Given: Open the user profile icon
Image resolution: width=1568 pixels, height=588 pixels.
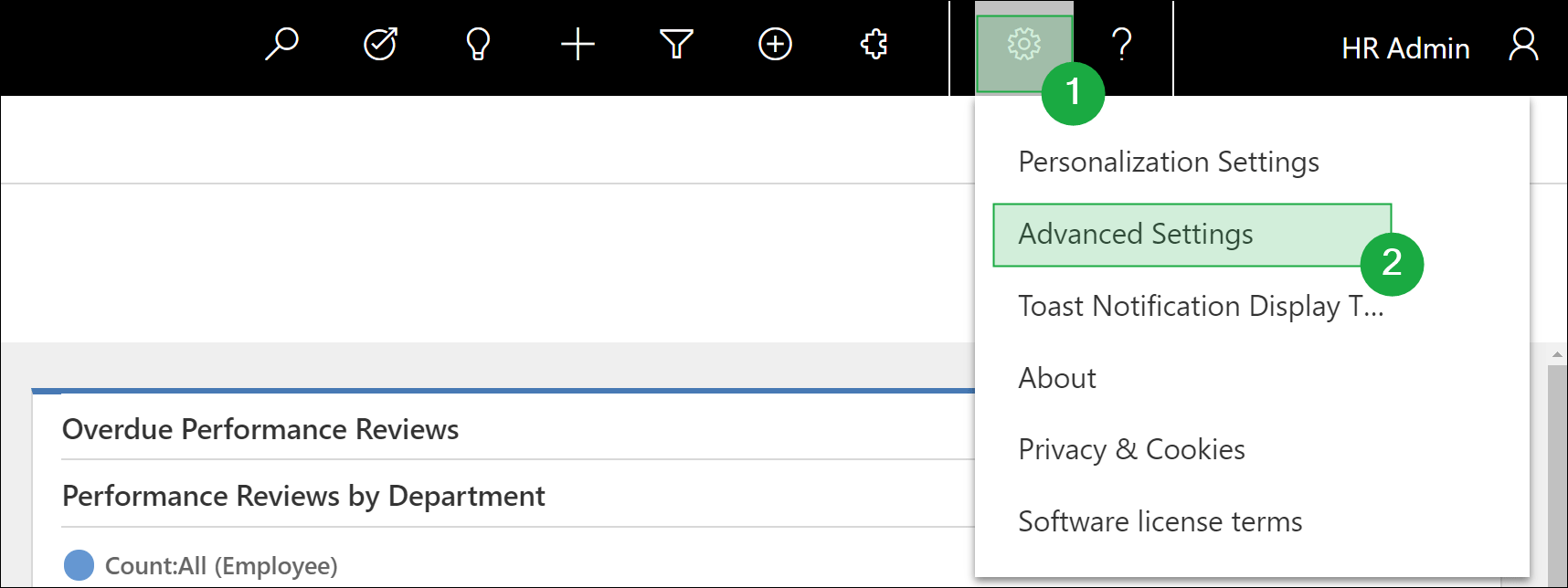Looking at the screenshot, I should [1522, 45].
